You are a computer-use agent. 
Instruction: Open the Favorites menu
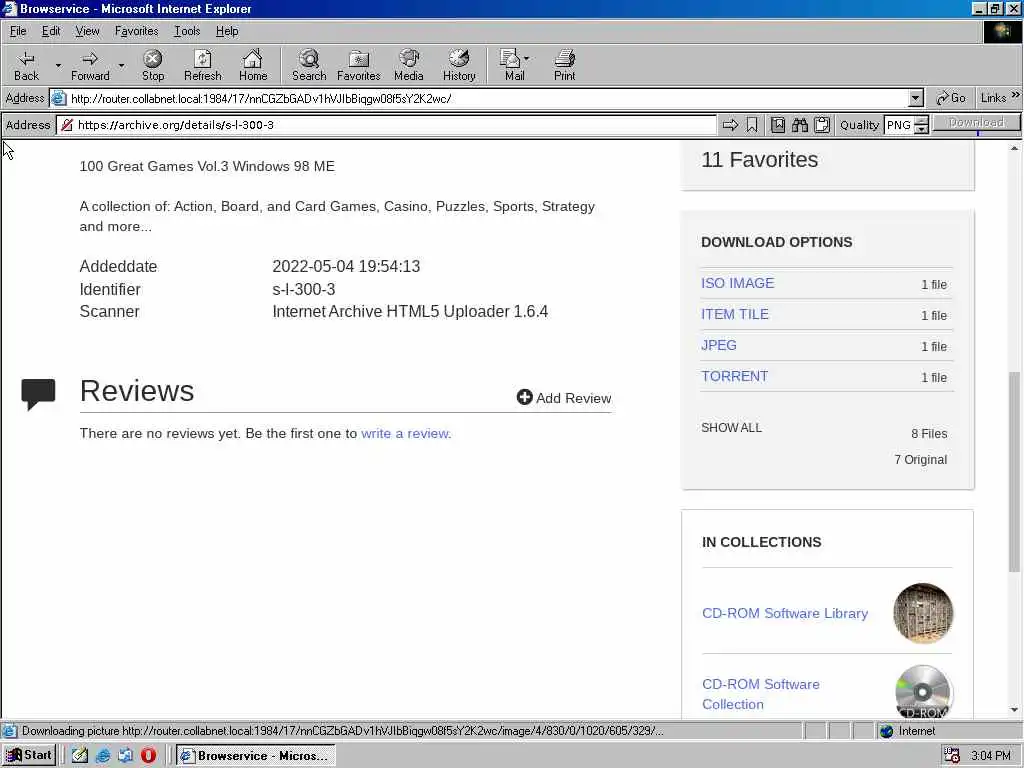(x=136, y=31)
